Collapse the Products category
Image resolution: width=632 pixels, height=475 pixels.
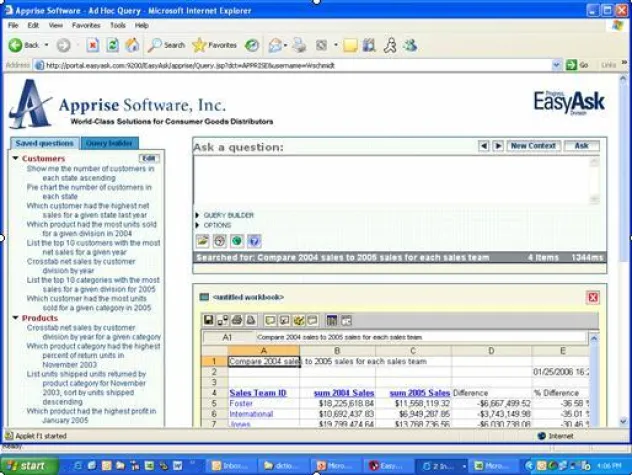pos(16,318)
